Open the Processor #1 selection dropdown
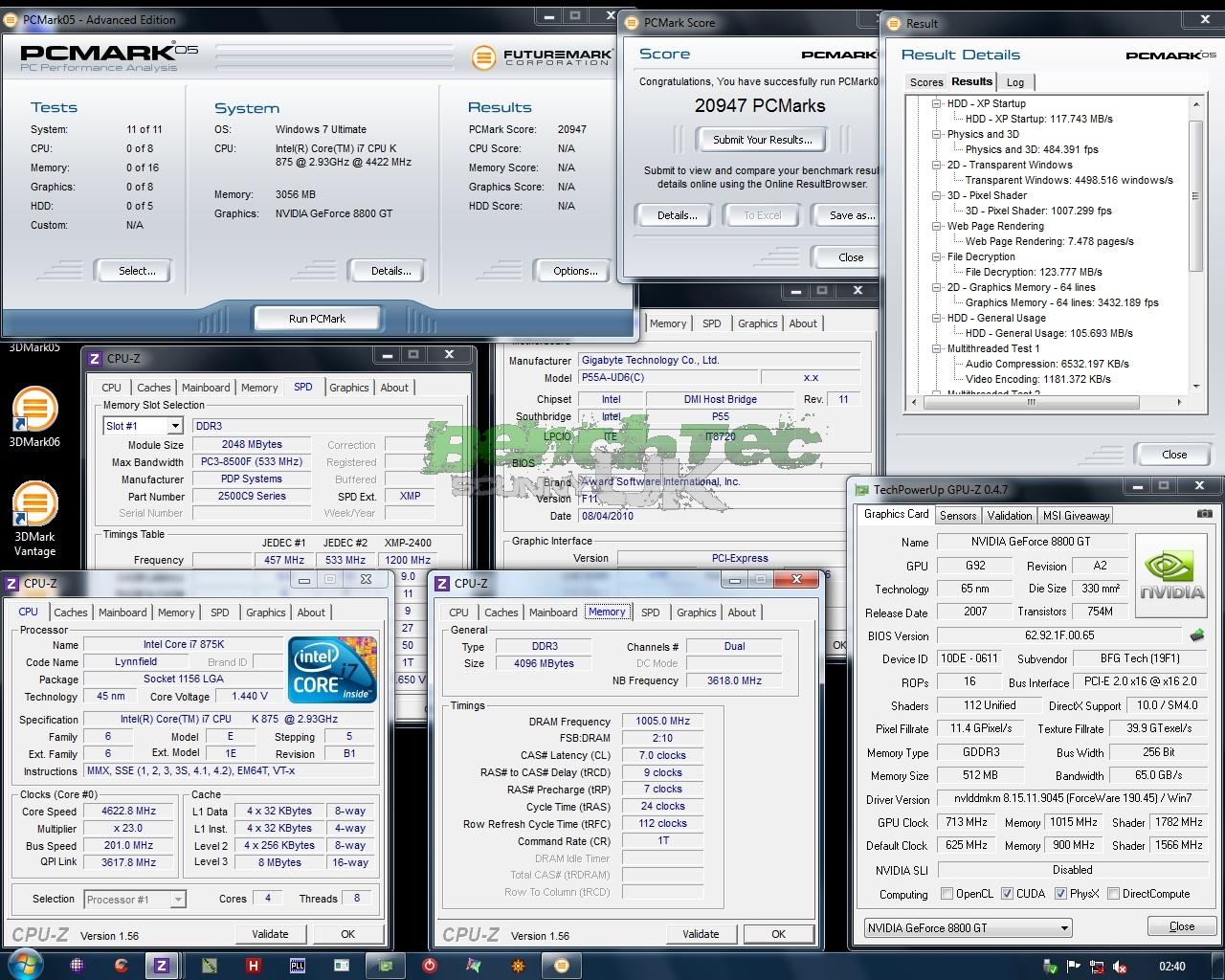The height and width of the screenshot is (980, 1225). 135,900
